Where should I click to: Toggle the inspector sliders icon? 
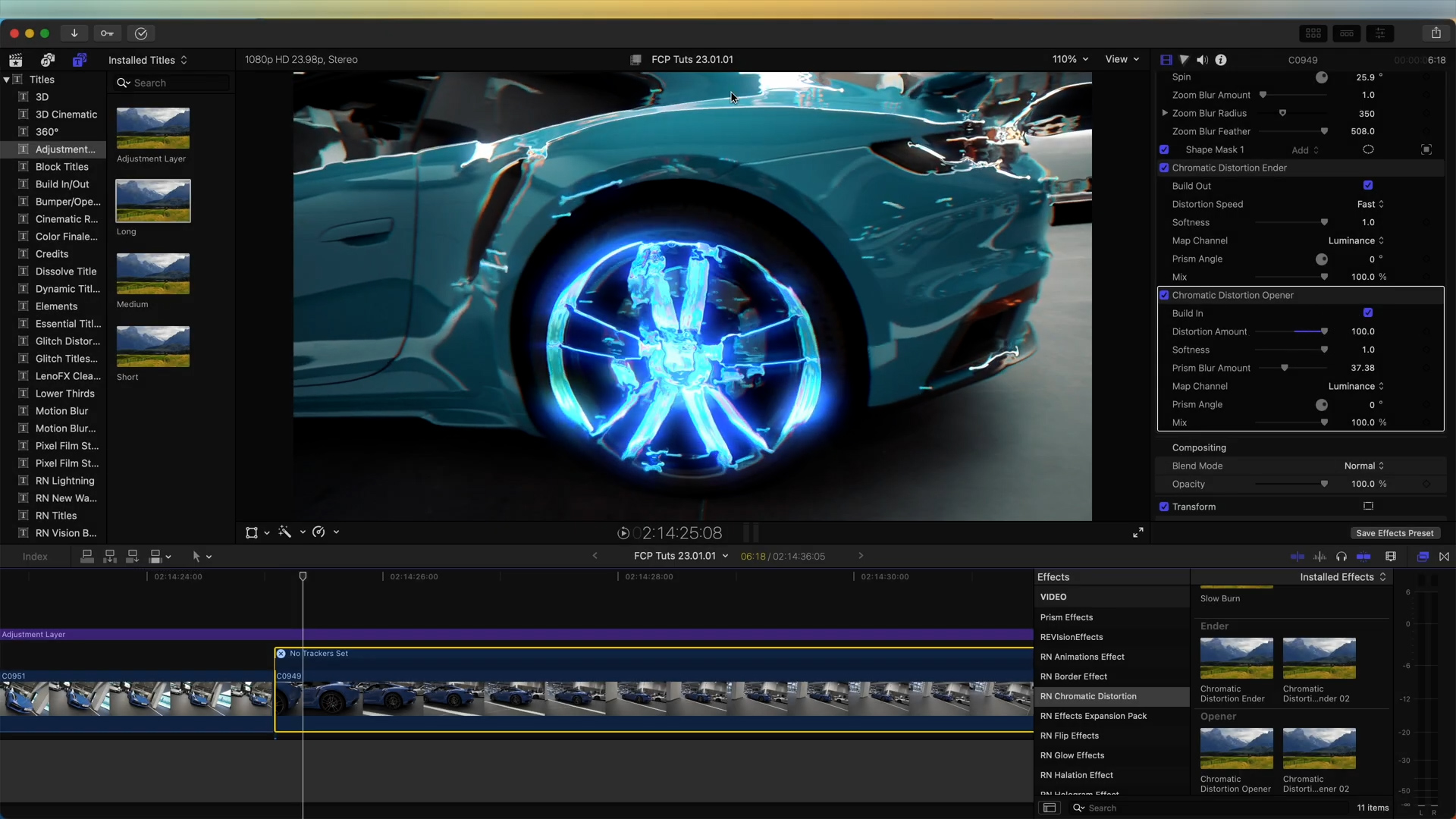click(x=1380, y=33)
